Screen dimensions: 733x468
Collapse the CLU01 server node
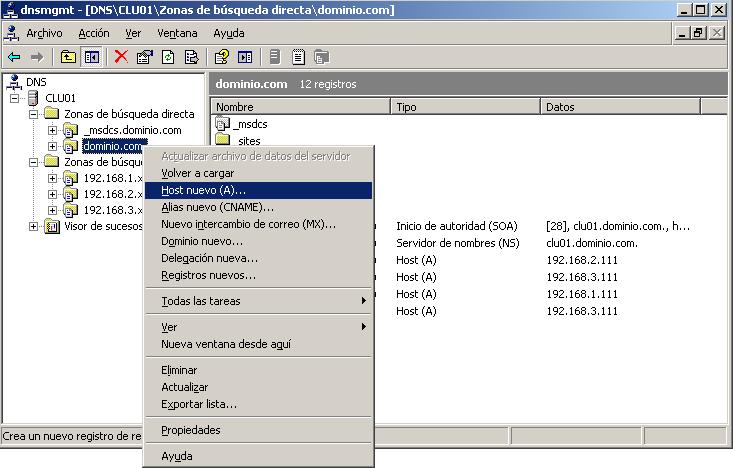click(15, 98)
